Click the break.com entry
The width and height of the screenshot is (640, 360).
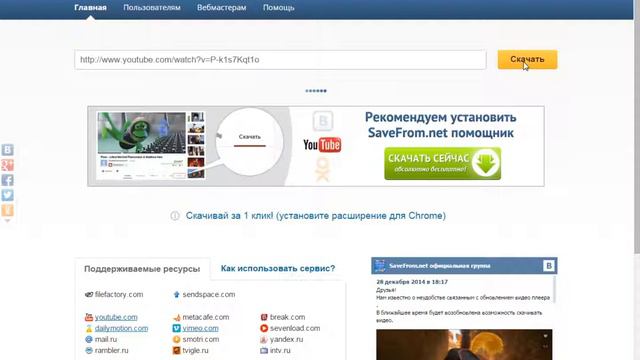click(287, 317)
